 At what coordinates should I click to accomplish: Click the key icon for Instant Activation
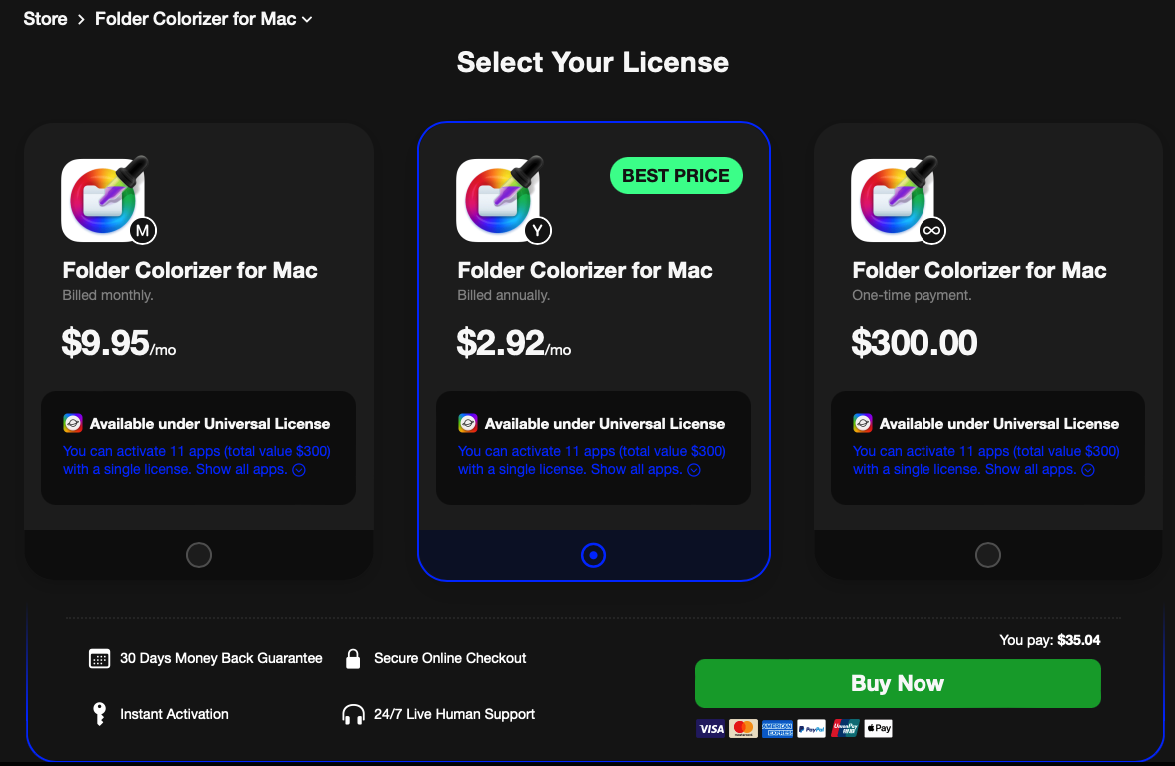99,714
